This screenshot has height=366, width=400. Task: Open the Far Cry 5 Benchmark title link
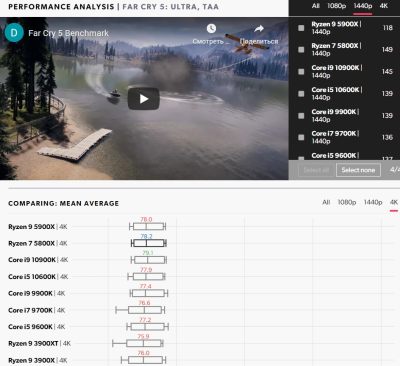(68, 33)
